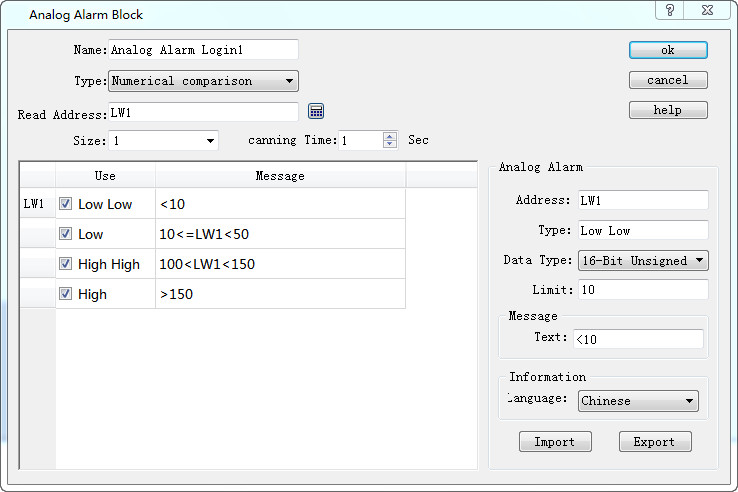Click the Limit field showing 10
The width and height of the screenshot is (738, 492).
[x=643, y=290]
